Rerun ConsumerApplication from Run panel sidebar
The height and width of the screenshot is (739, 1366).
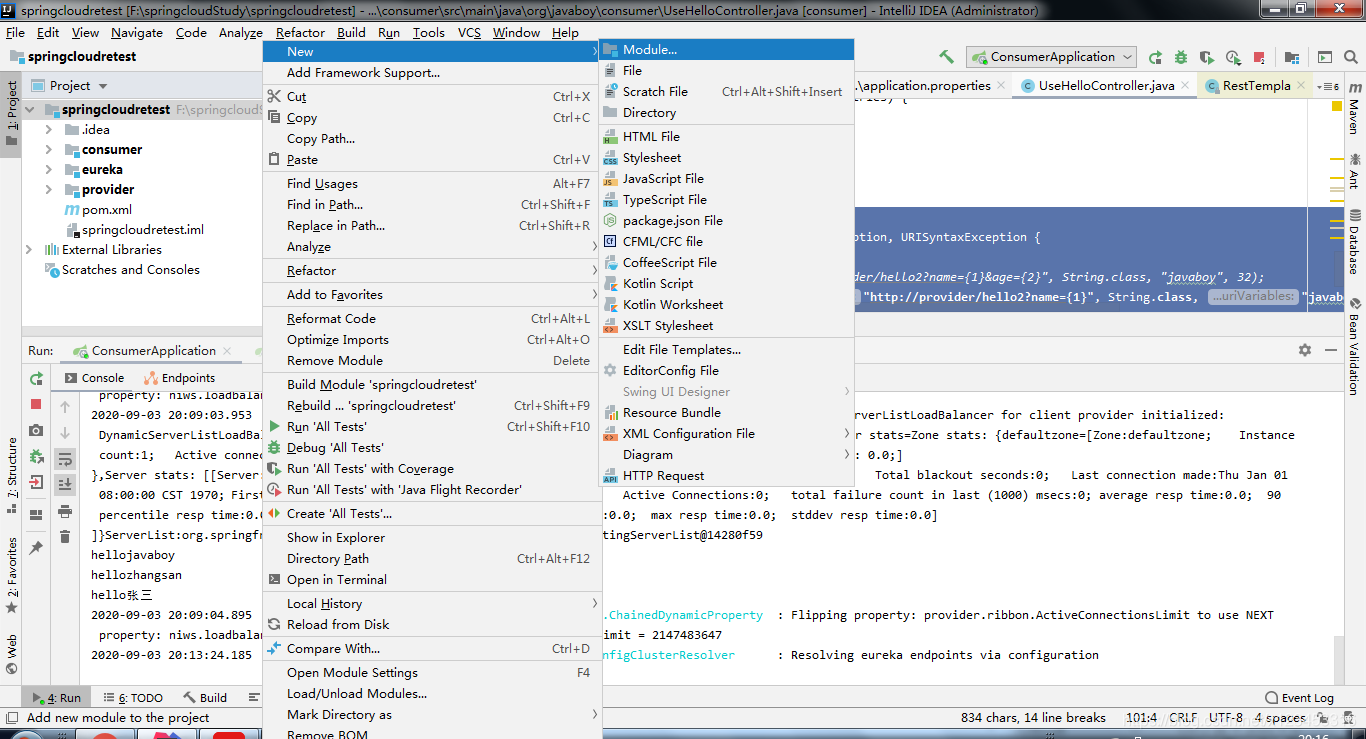click(x=36, y=378)
